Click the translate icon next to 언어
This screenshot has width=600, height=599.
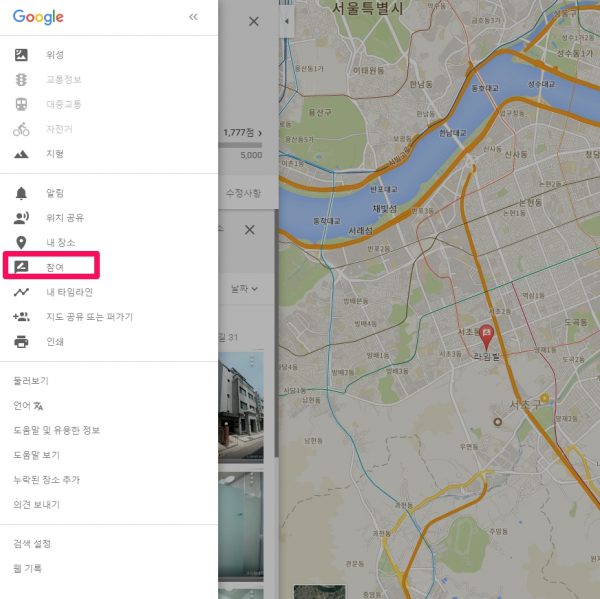tap(38, 406)
